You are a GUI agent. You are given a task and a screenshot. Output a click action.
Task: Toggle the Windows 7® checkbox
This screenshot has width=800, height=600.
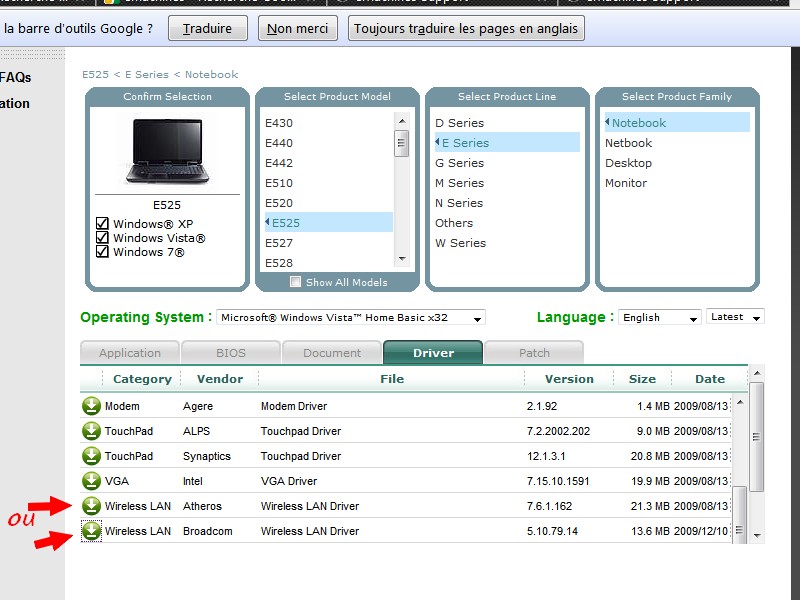(102, 252)
